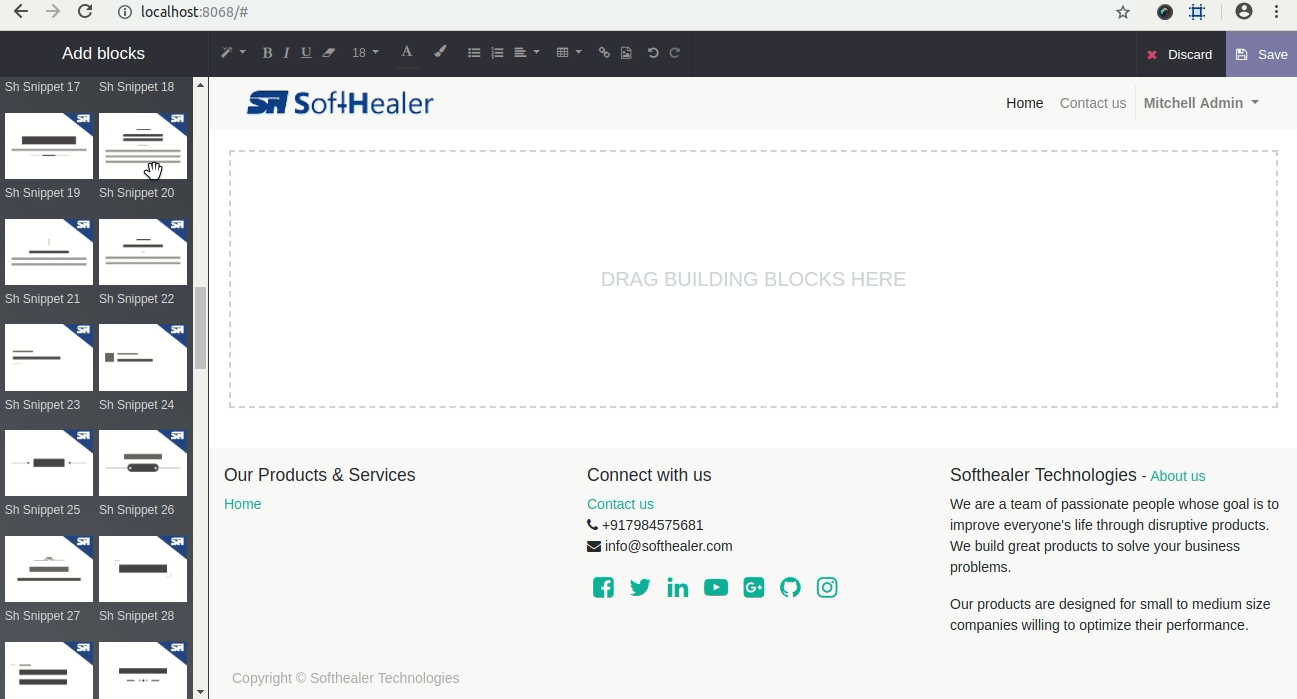Open the YouTube social icon
Viewport: 1297px width, 699px height.
[716, 587]
